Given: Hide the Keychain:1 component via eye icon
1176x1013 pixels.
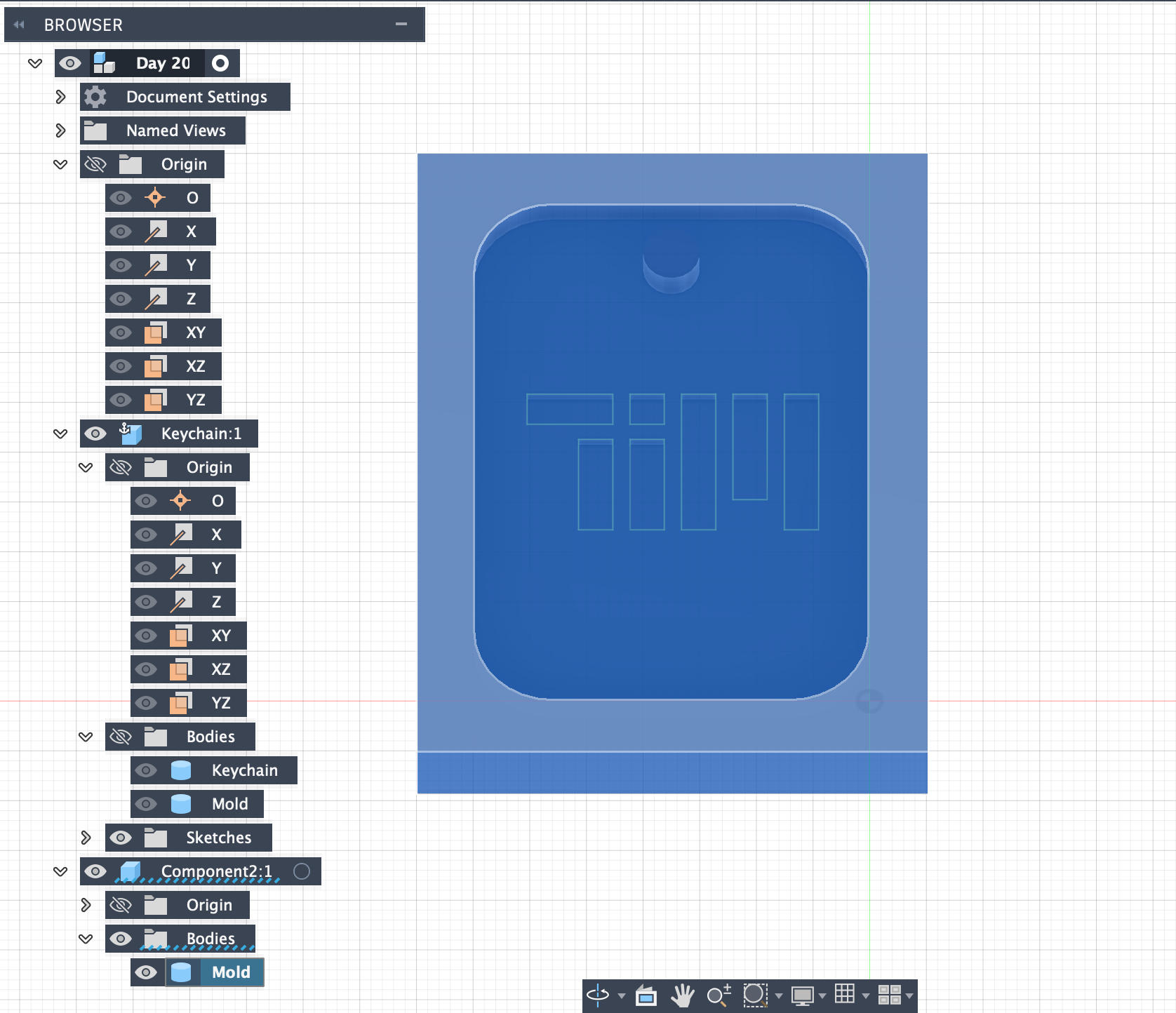Looking at the screenshot, I should click(95, 434).
